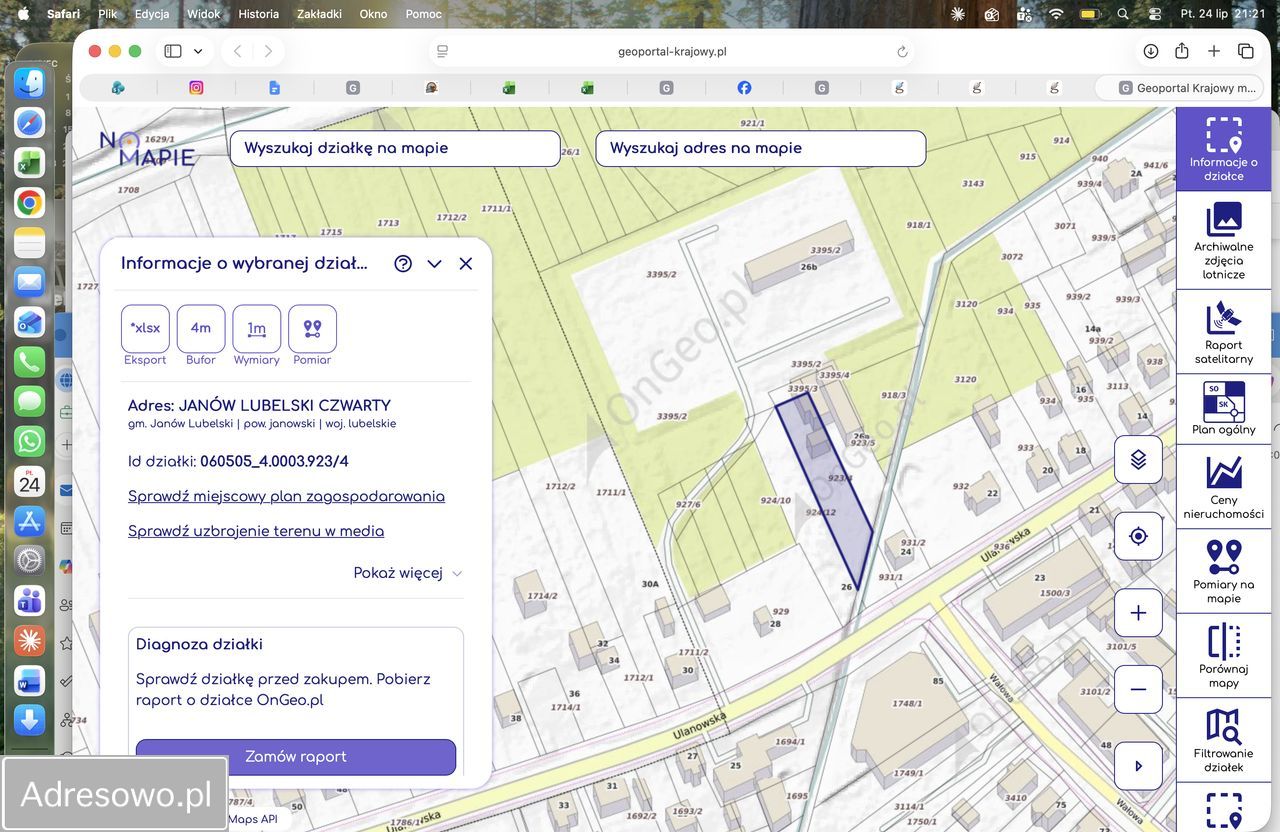Zoom in with the plus button
Image resolution: width=1280 pixels, height=832 pixels.
pyautogui.click(x=1138, y=613)
